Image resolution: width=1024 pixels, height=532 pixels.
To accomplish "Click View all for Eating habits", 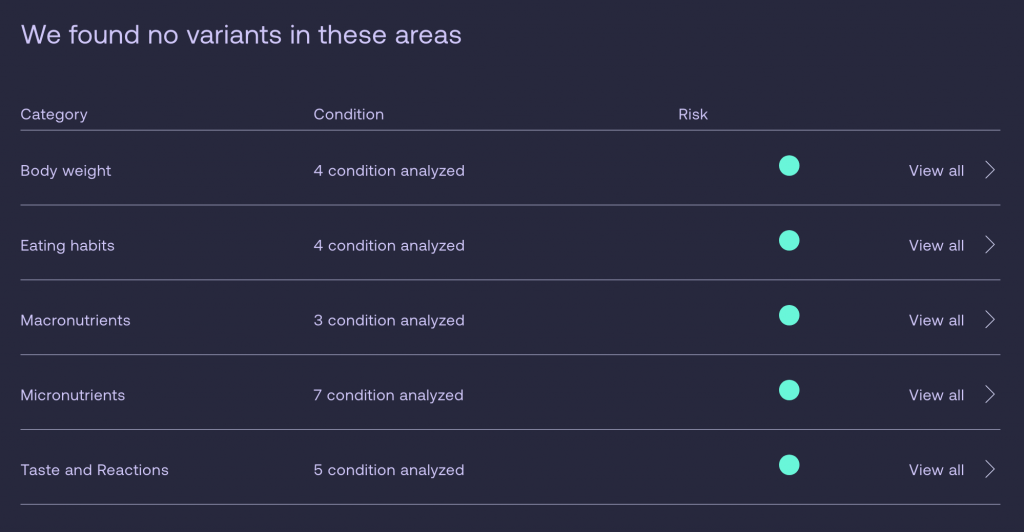I will (x=936, y=245).
